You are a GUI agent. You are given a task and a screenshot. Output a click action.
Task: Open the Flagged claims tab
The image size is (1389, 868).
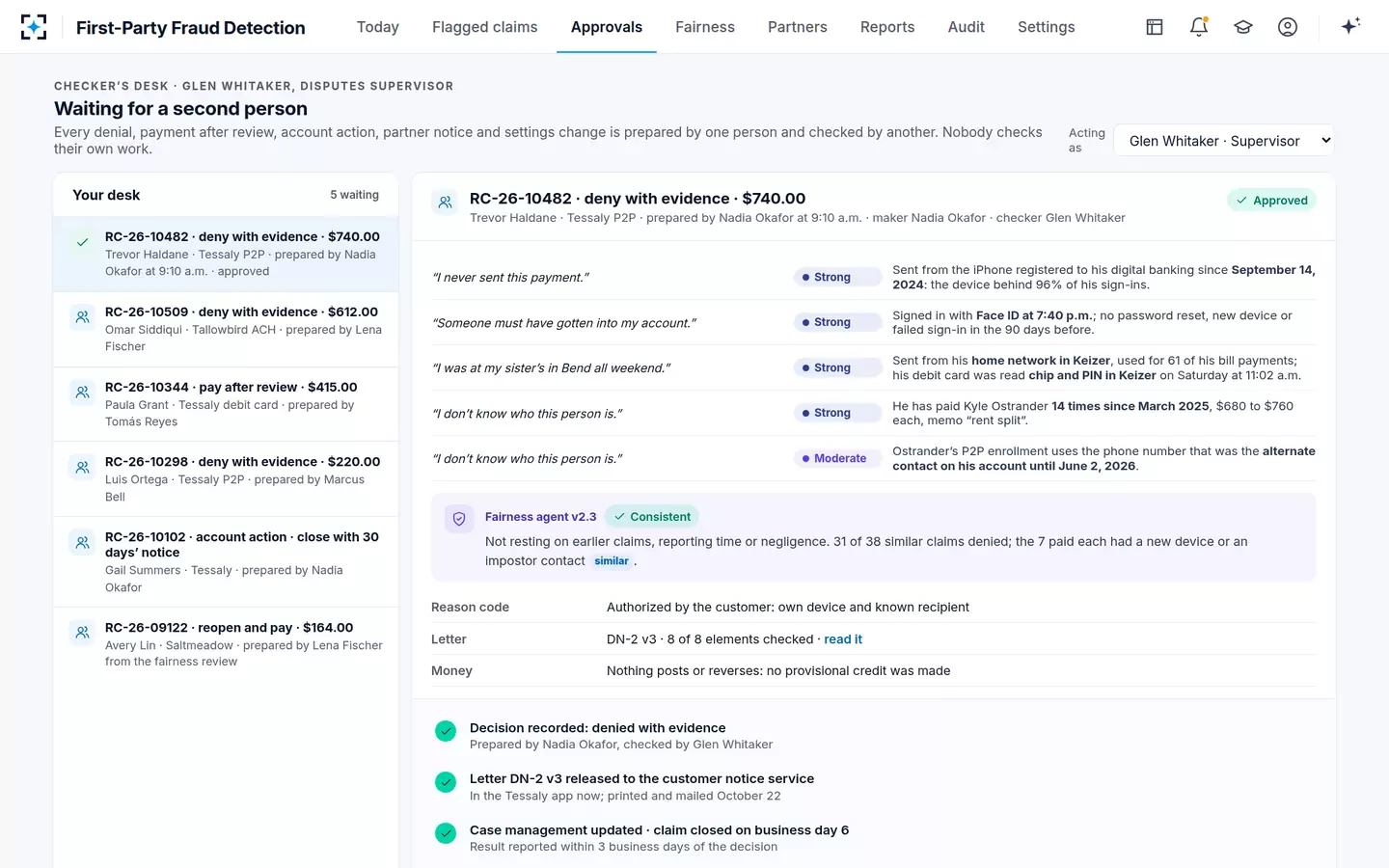[x=485, y=27]
